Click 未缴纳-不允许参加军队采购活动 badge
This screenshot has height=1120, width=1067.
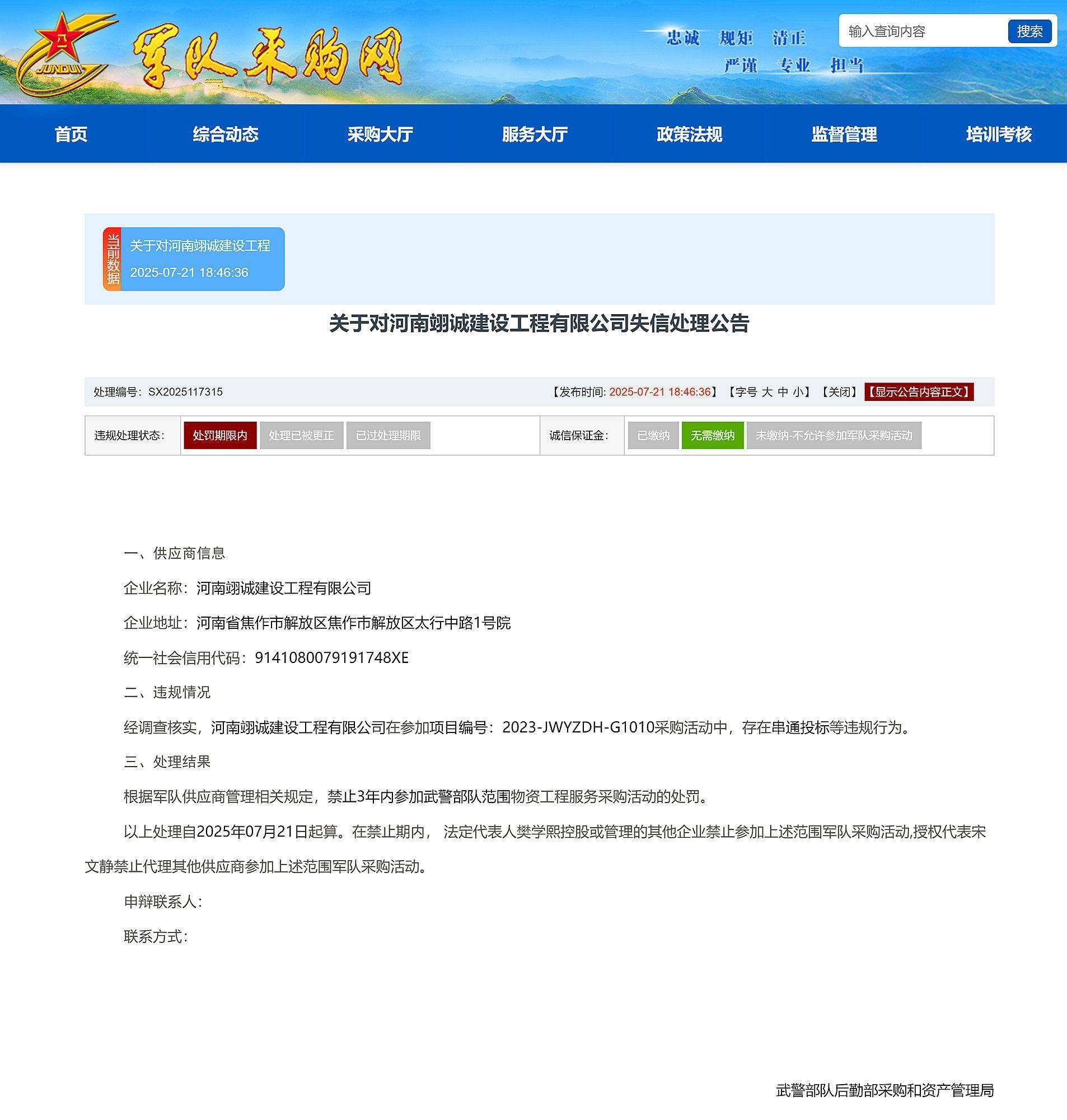pos(834,435)
